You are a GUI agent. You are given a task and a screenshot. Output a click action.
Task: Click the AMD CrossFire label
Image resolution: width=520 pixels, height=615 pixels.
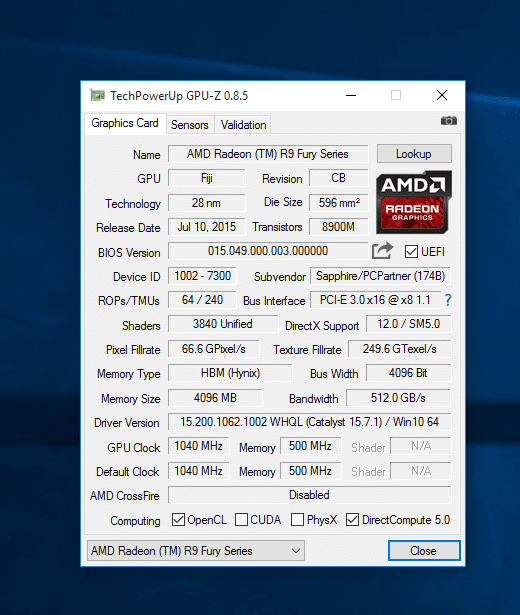pos(125,496)
